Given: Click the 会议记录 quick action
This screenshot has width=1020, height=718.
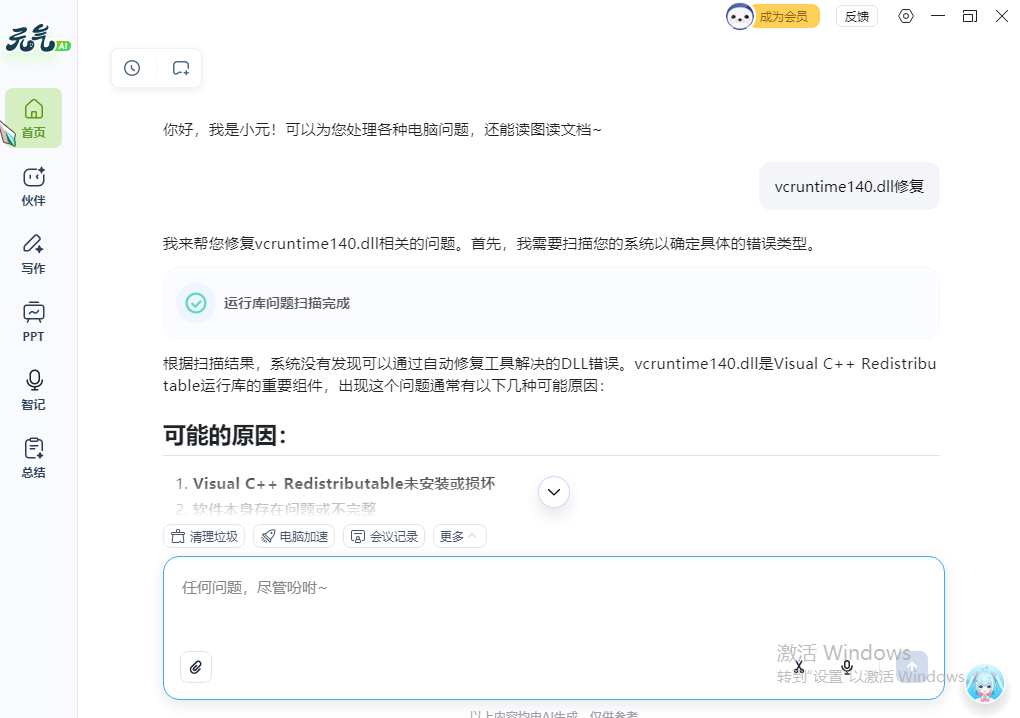Looking at the screenshot, I should (384, 537).
